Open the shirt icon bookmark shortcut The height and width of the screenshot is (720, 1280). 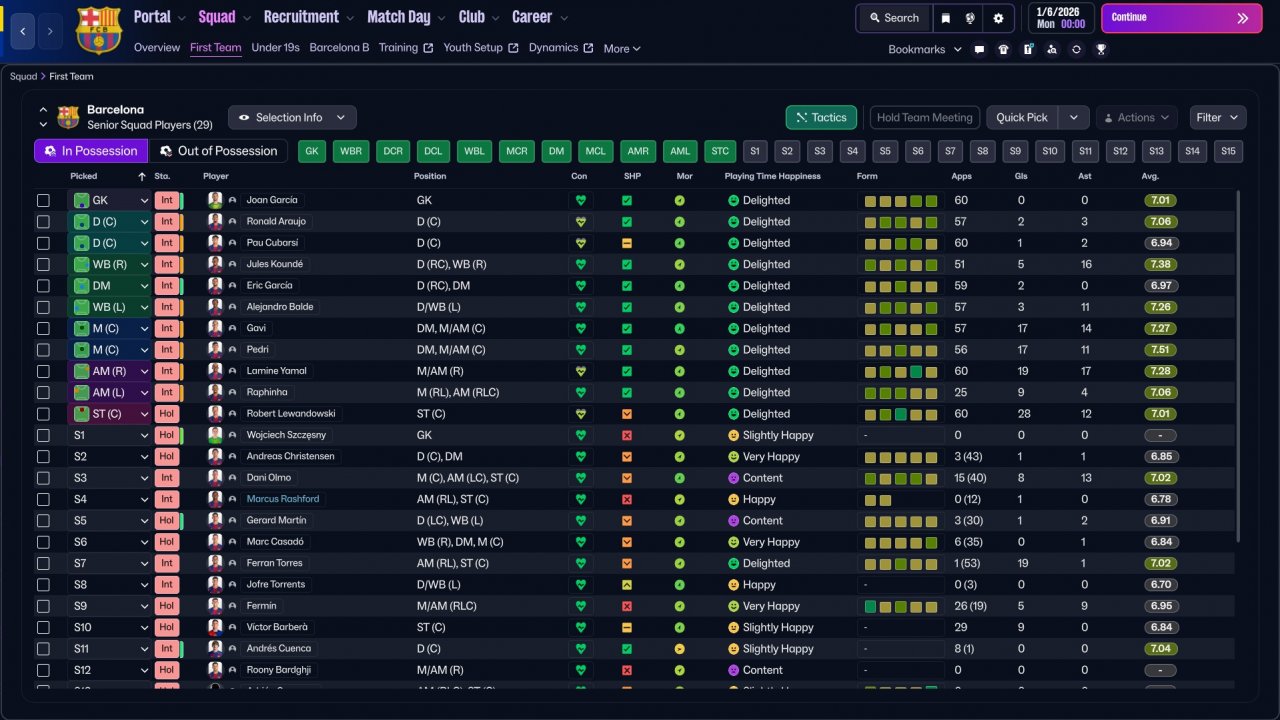click(1003, 49)
